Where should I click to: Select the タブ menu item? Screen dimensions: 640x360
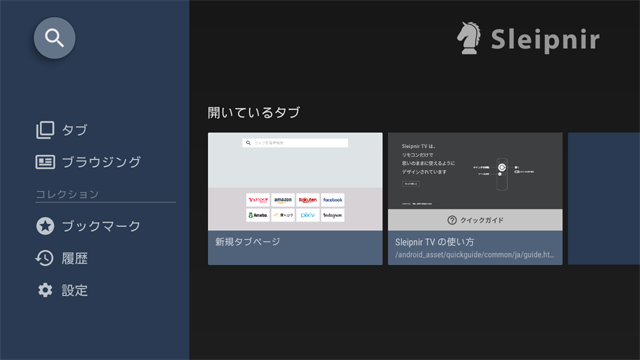pyautogui.click(x=75, y=130)
